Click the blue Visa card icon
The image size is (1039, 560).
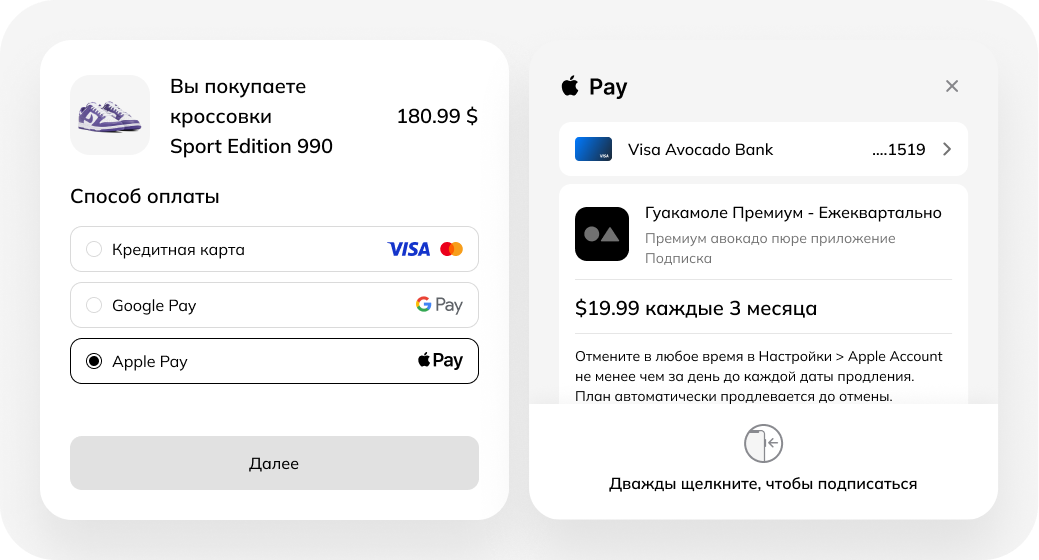[593, 150]
